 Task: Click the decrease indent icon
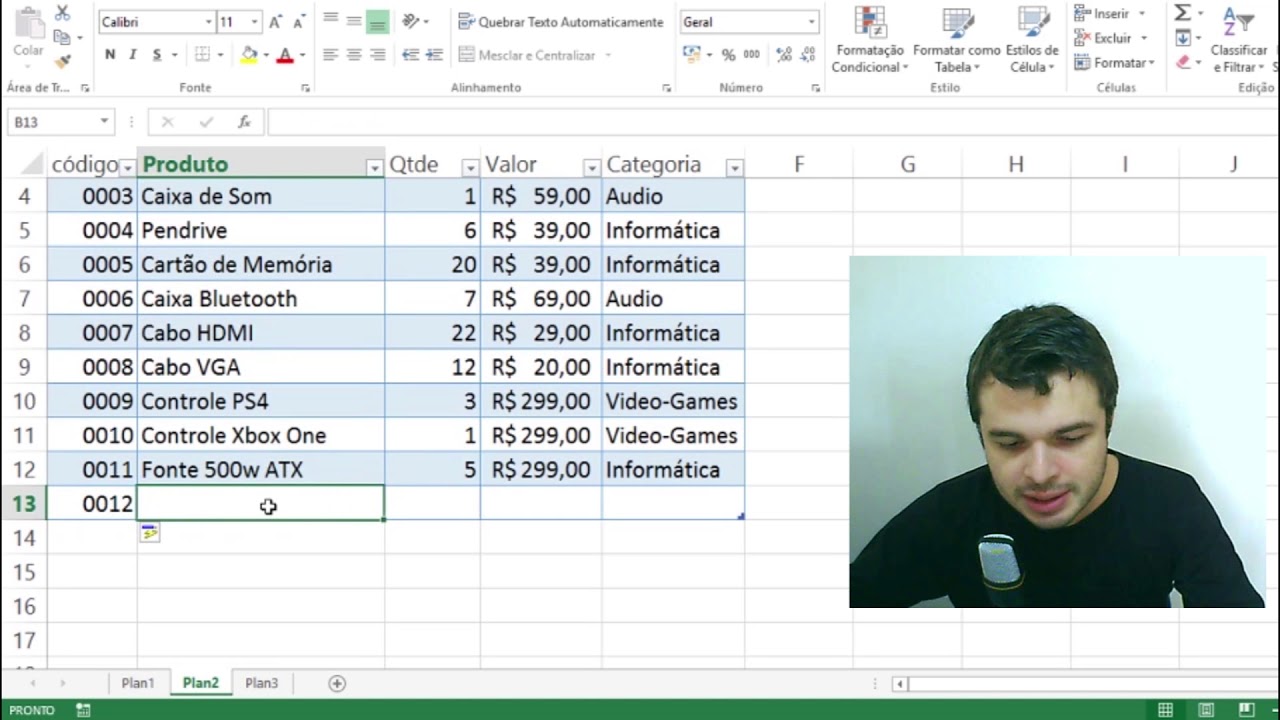pos(410,55)
